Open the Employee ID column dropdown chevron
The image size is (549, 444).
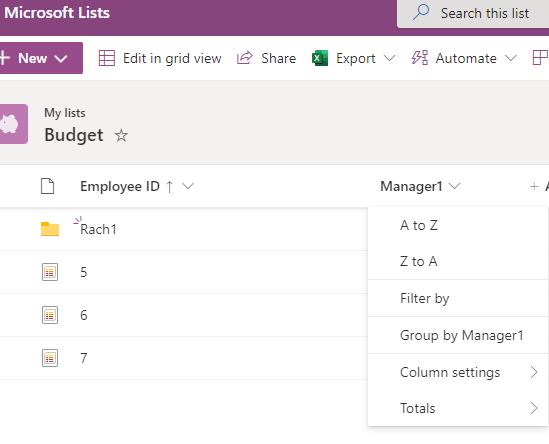pyautogui.click(x=188, y=186)
